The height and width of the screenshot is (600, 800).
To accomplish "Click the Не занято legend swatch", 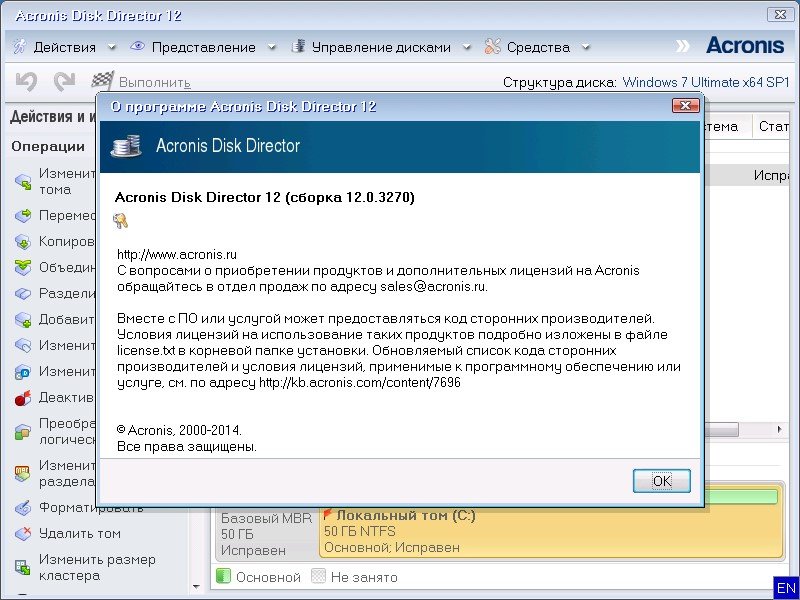I will (x=318, y=576).
